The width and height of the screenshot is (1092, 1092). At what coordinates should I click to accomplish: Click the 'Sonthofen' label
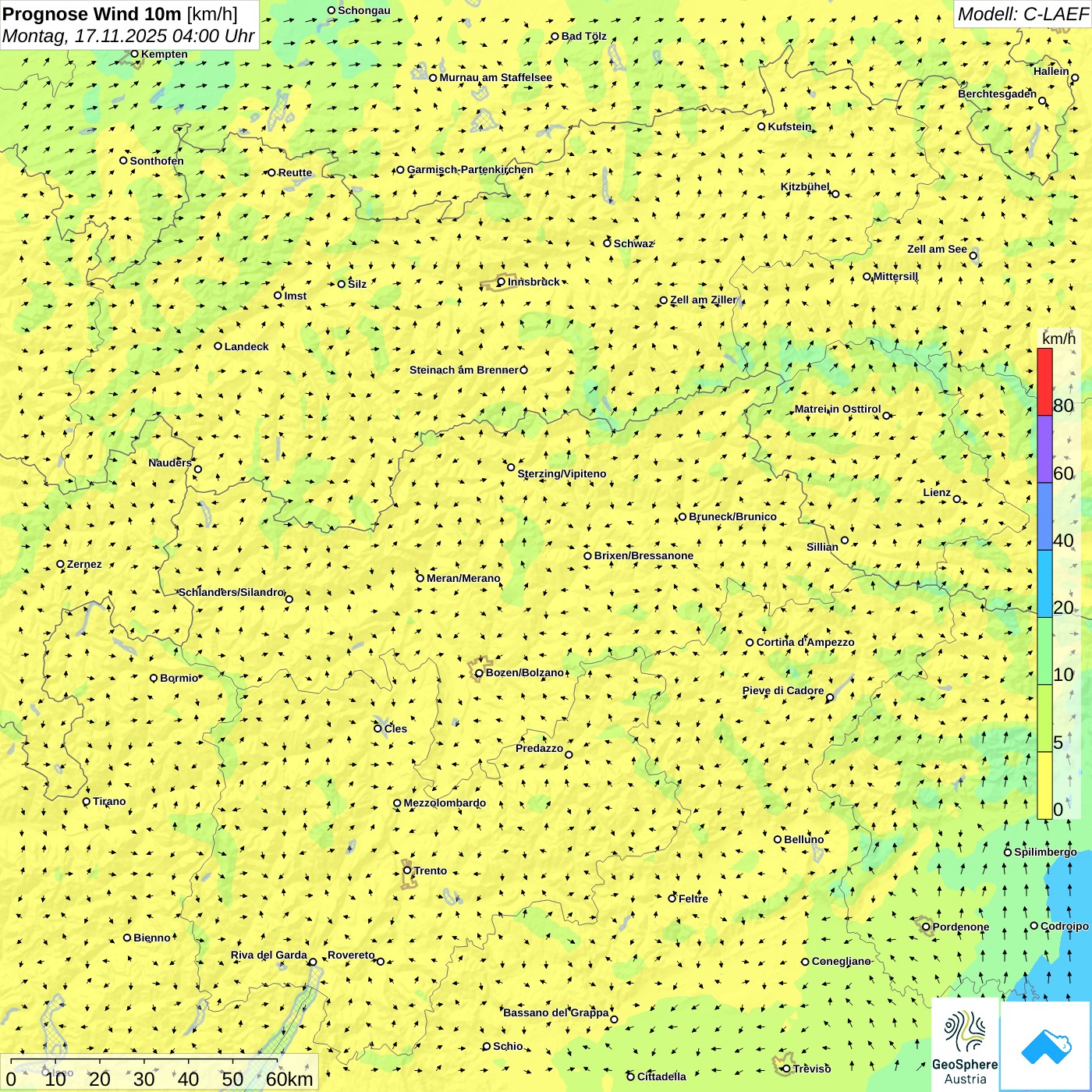pos(157,161)
